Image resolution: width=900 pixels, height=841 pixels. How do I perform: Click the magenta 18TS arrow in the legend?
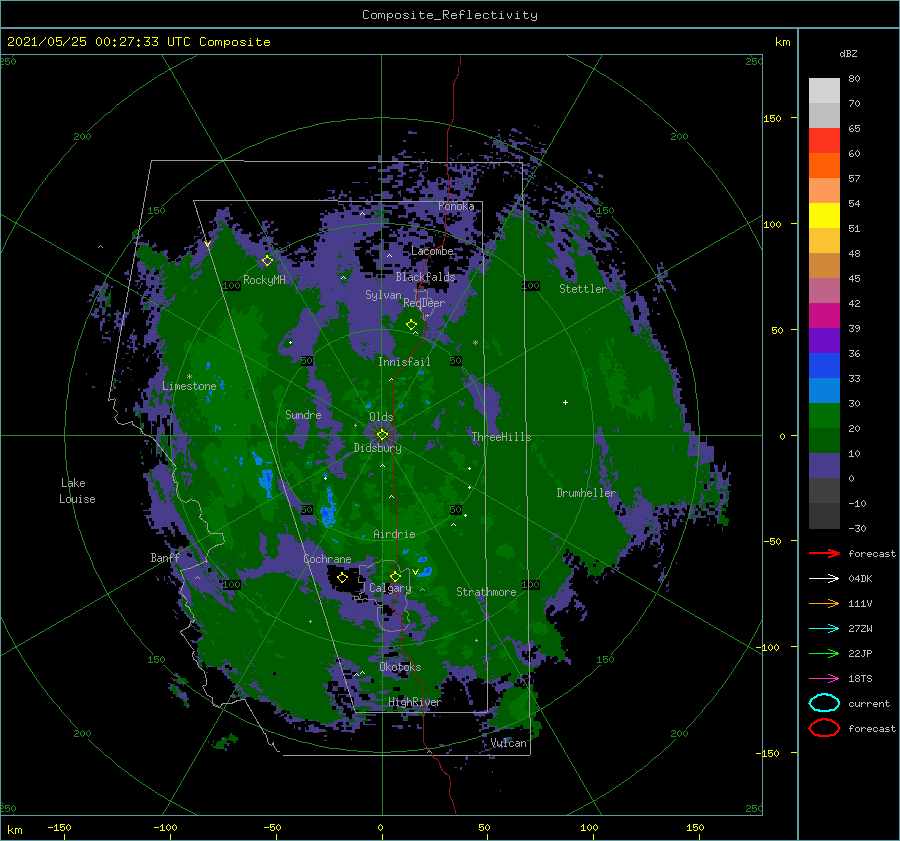824,679
